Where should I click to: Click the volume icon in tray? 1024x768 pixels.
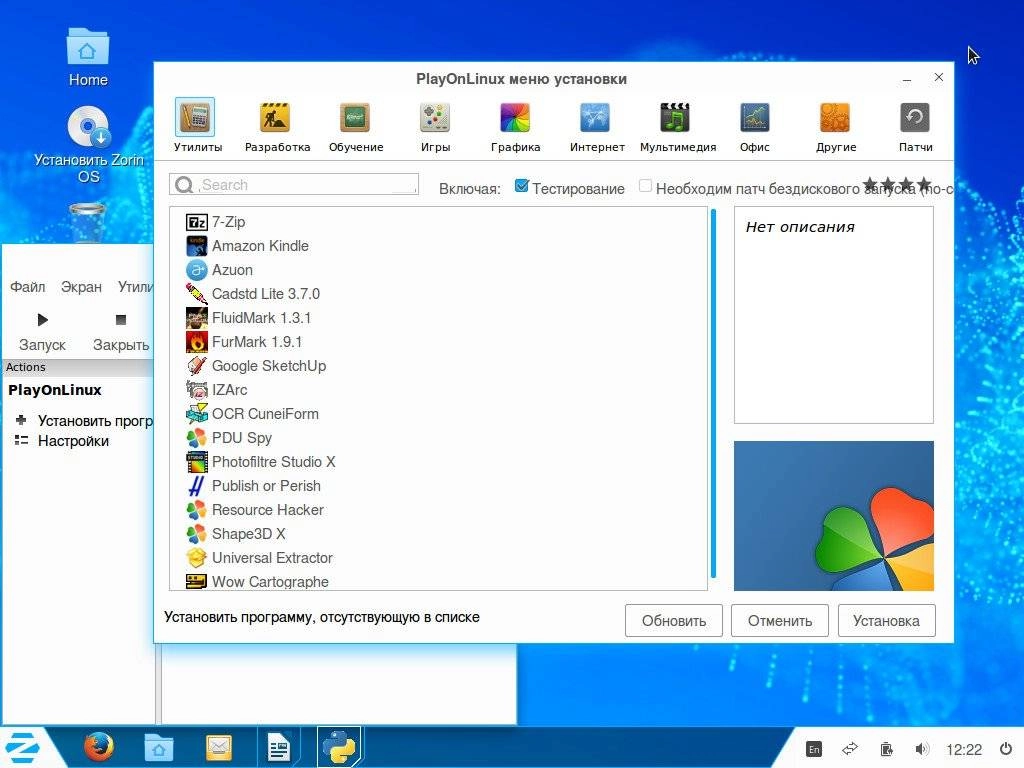(x=921, y=749)
